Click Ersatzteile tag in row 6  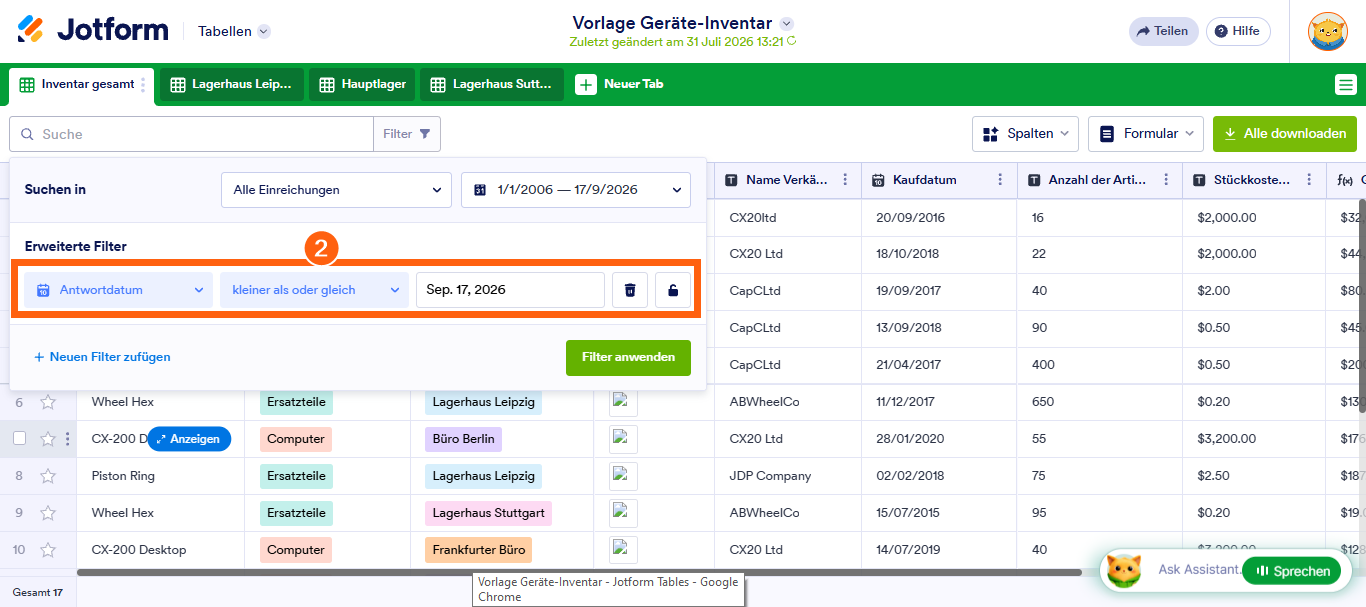click(296, 402)
